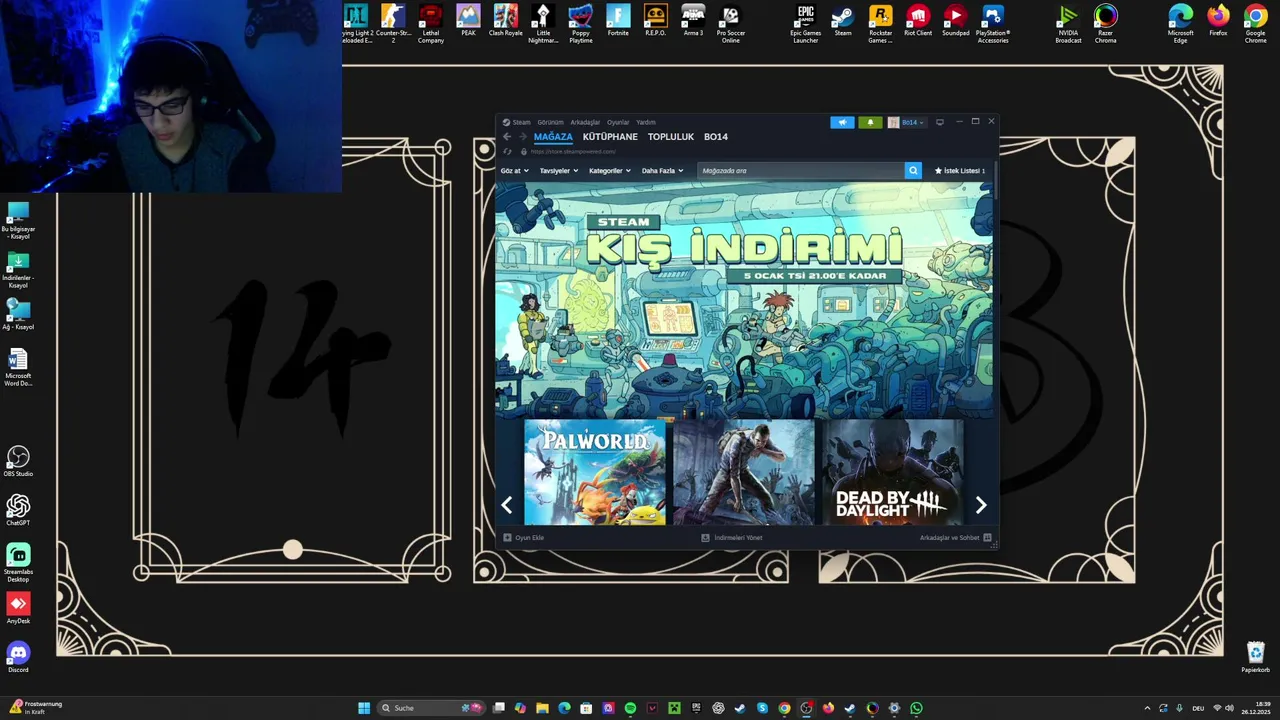The height and width of the screenshot is (720, 1280).
Task: Open Steam announcements megaphone button
Action: click(x=842, y=122)
